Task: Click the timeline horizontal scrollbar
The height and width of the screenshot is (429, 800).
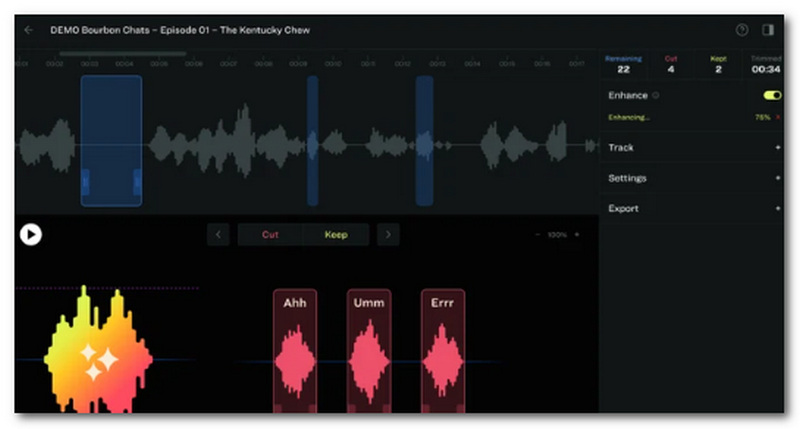Action: tap(122, 53)
